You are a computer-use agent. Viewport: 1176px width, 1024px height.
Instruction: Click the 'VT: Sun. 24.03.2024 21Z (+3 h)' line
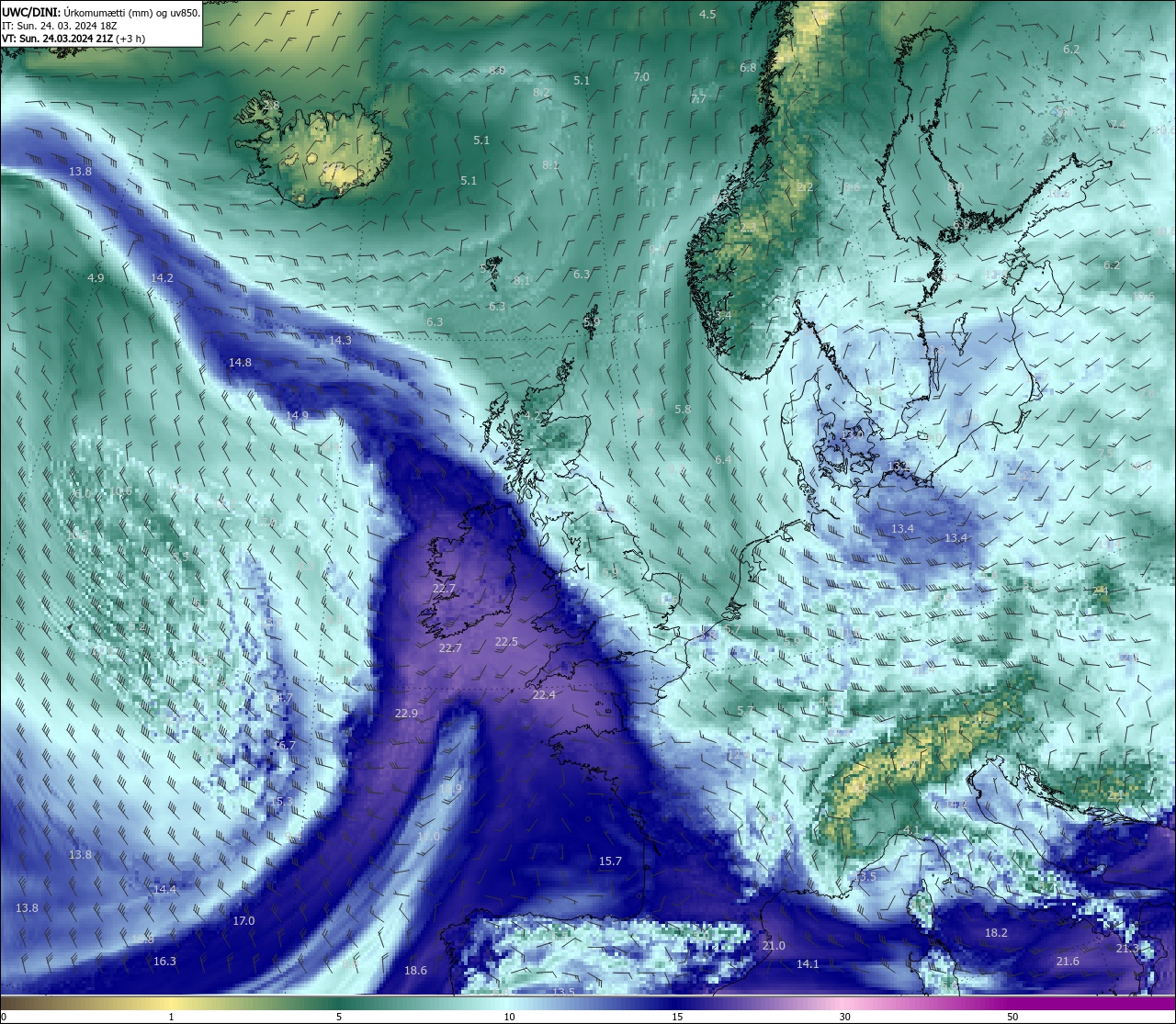[73, 39]
